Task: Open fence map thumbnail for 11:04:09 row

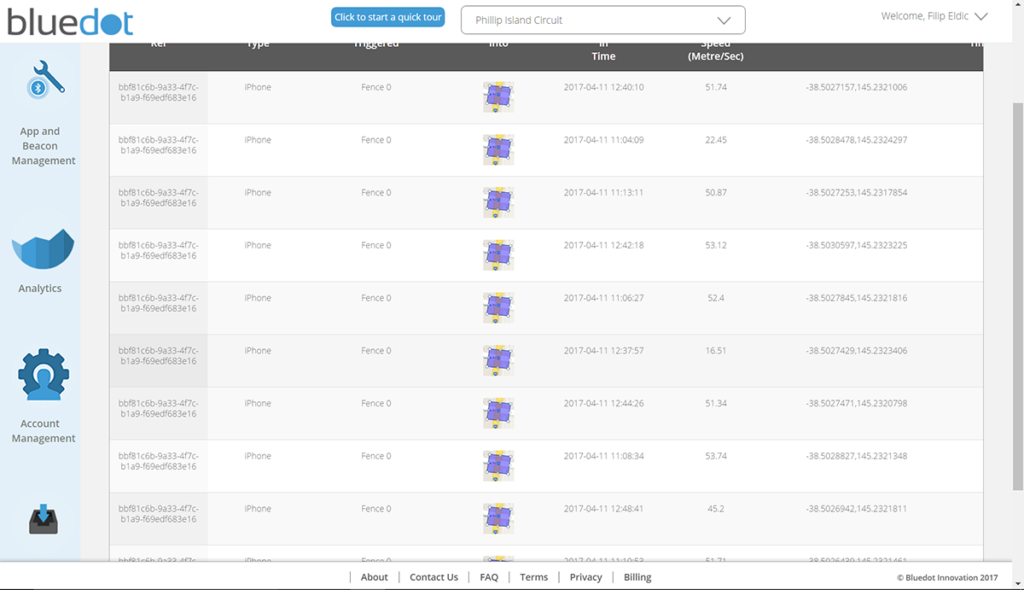Action: point(498,150)
